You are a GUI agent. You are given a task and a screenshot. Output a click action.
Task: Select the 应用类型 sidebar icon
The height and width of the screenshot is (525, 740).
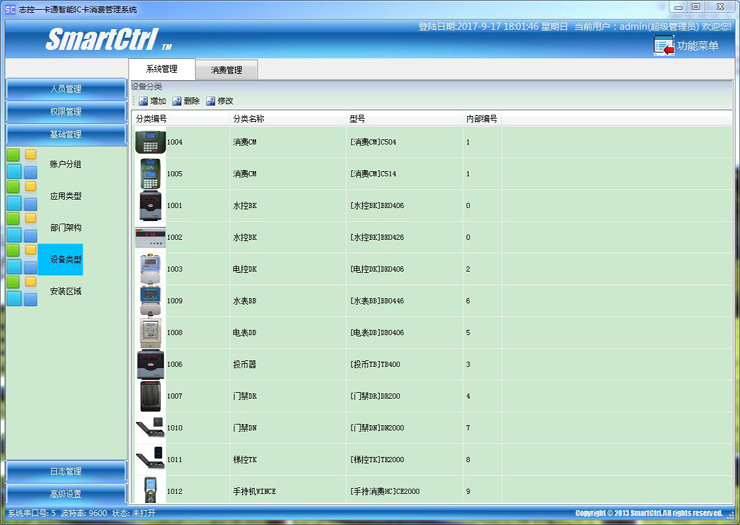click(22, 195)
